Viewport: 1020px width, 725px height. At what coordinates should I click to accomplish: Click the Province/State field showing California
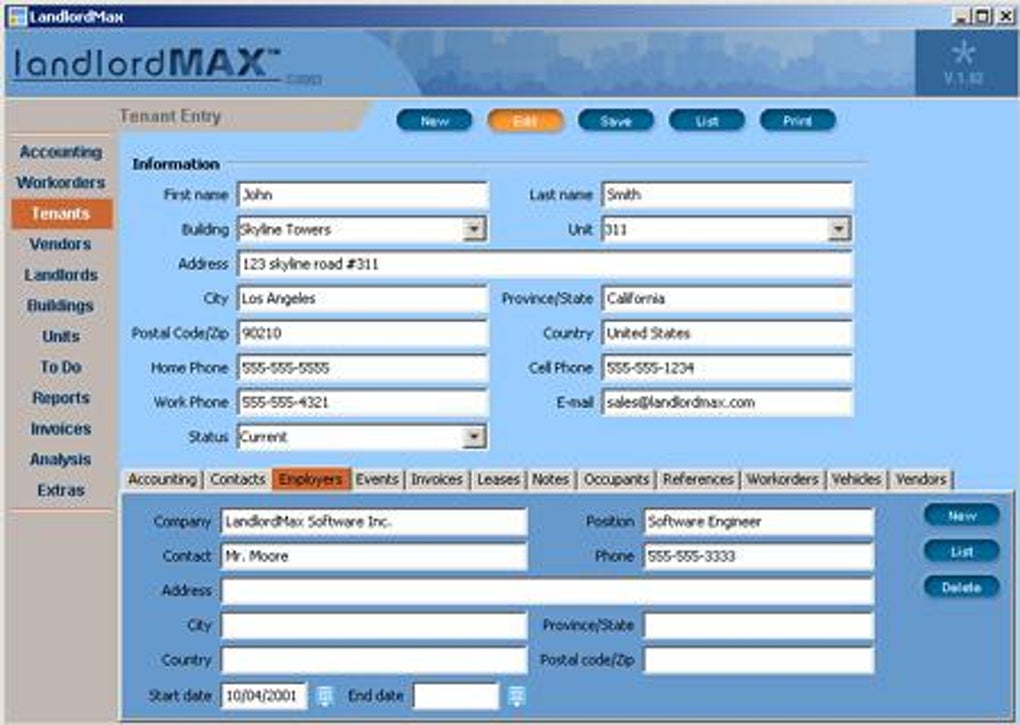pyautogui.click(x=727, y=298)
